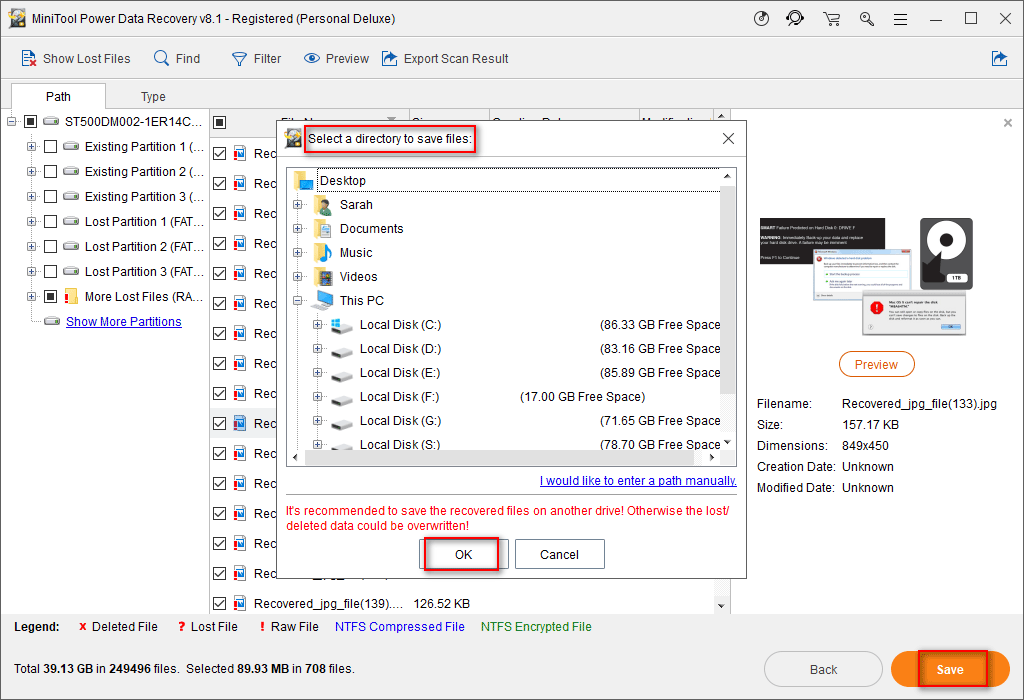Click the orange Save button
1024x700 pixels.
(950, 669)
